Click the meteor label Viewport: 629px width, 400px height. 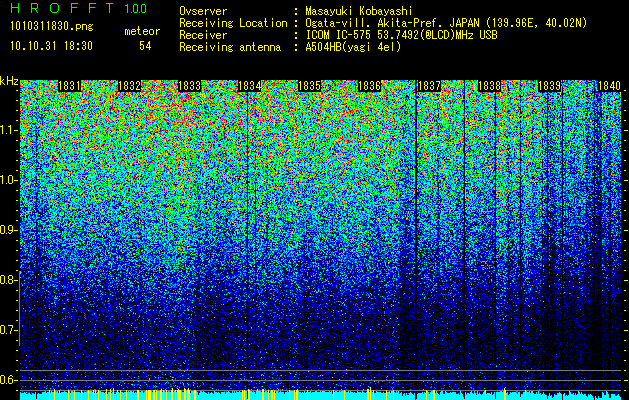pos(142,31)
